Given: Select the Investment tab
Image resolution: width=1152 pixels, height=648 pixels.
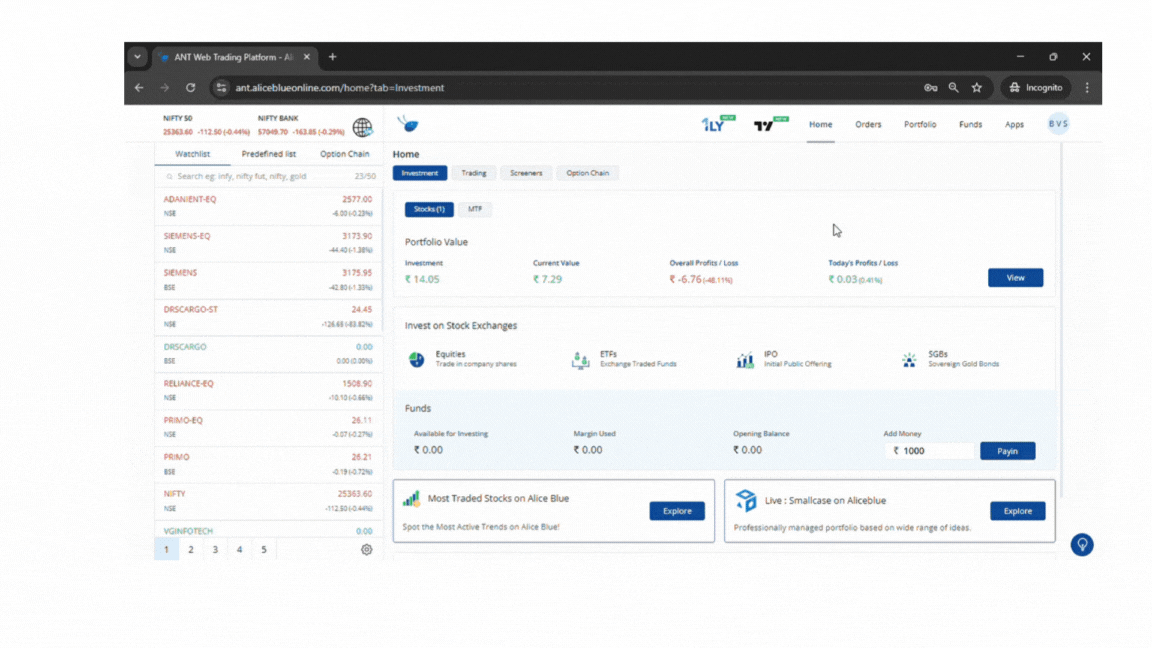Looking at the screenshot, I should (x=420, y=173).
